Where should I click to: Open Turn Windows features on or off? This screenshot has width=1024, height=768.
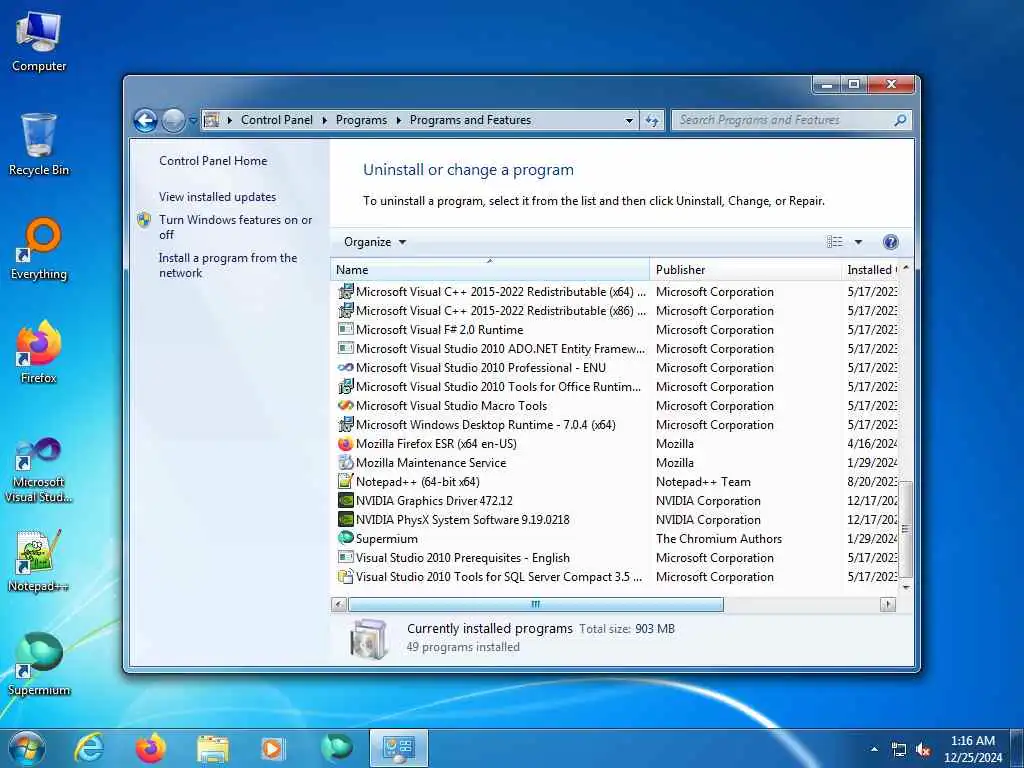pyautogui.click(x=235, y=227)
